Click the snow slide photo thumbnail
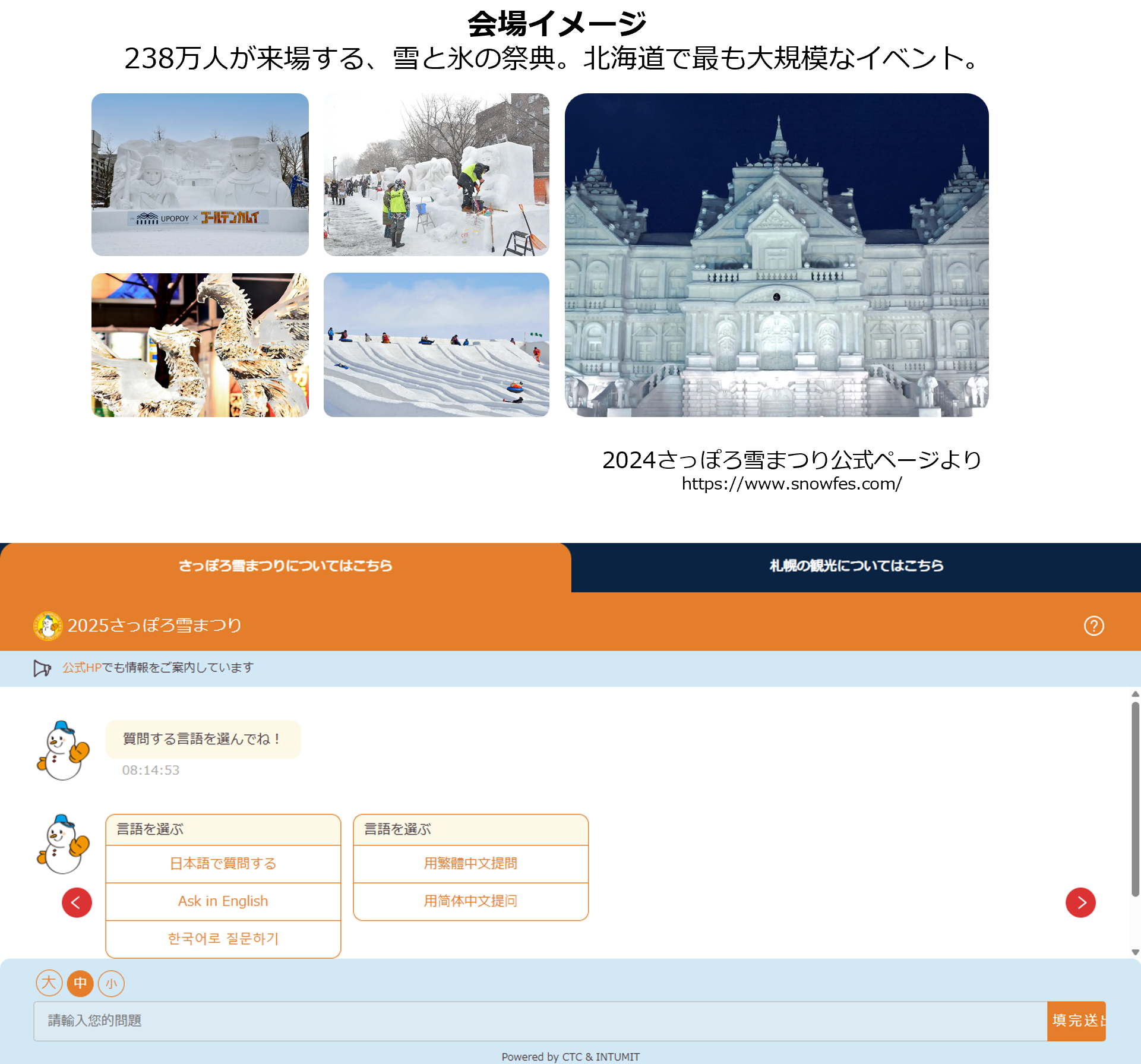The image size is (1141, 1064). pyautogui.click(x=436, y=345)
